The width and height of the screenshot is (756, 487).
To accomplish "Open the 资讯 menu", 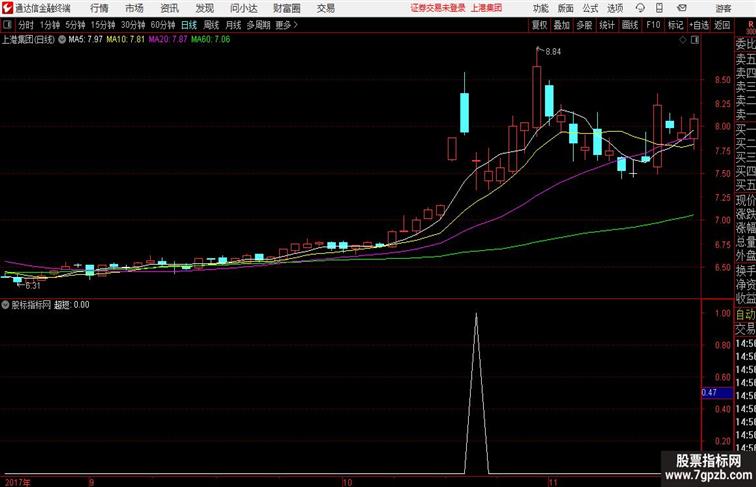I will tap(169, 8).
